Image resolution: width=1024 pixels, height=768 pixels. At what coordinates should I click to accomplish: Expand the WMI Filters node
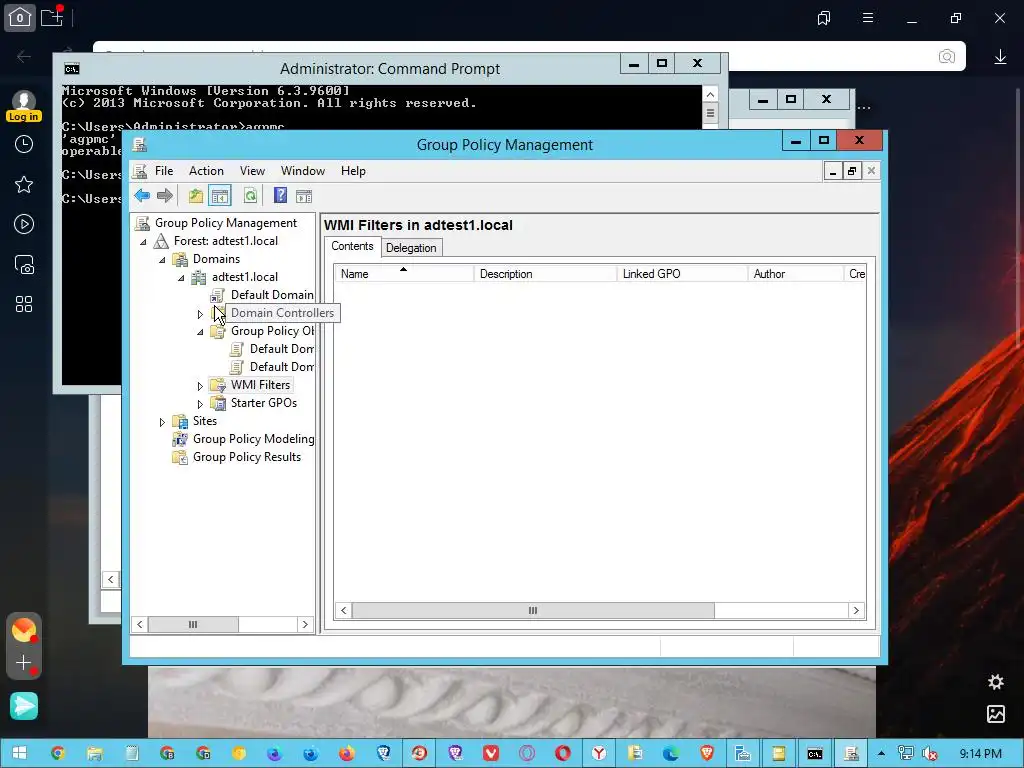point(200,386)
